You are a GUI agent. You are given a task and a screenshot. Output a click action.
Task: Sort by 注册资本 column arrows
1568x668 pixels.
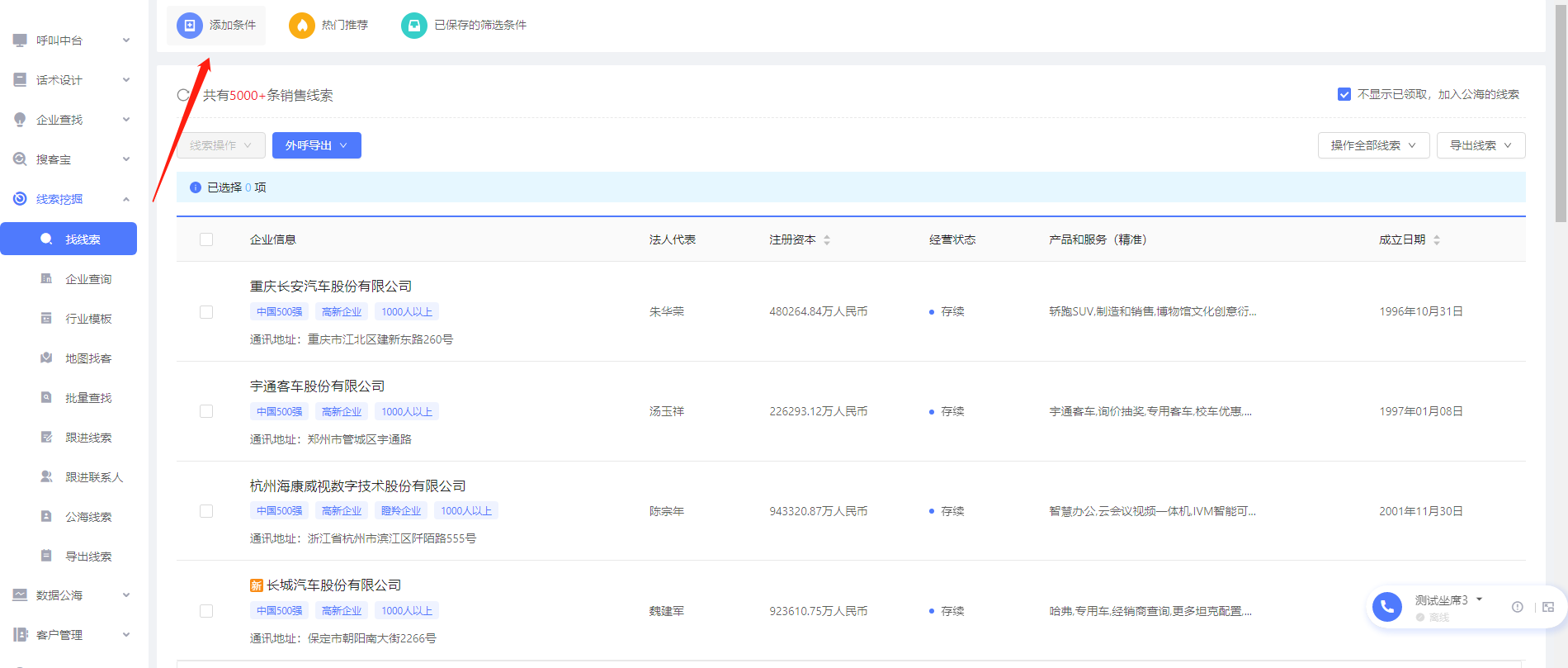(827, 240)
